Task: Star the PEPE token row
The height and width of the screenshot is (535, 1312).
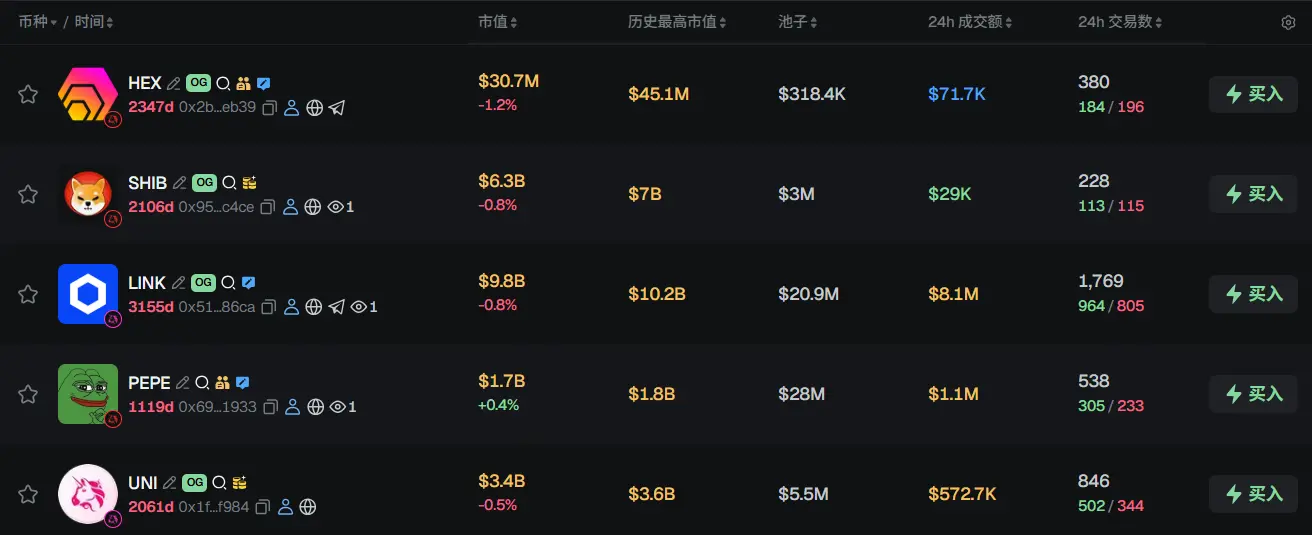Action: click(x=28, y=394)
